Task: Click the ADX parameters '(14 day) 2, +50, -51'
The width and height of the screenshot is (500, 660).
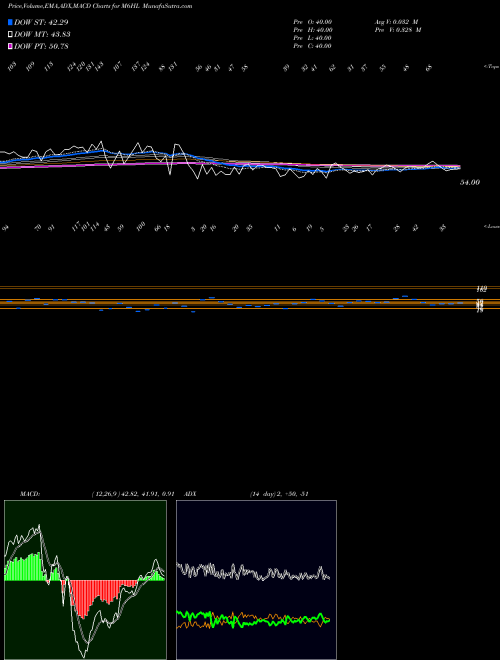Action: pyautogui.click(x=279, y=494)
